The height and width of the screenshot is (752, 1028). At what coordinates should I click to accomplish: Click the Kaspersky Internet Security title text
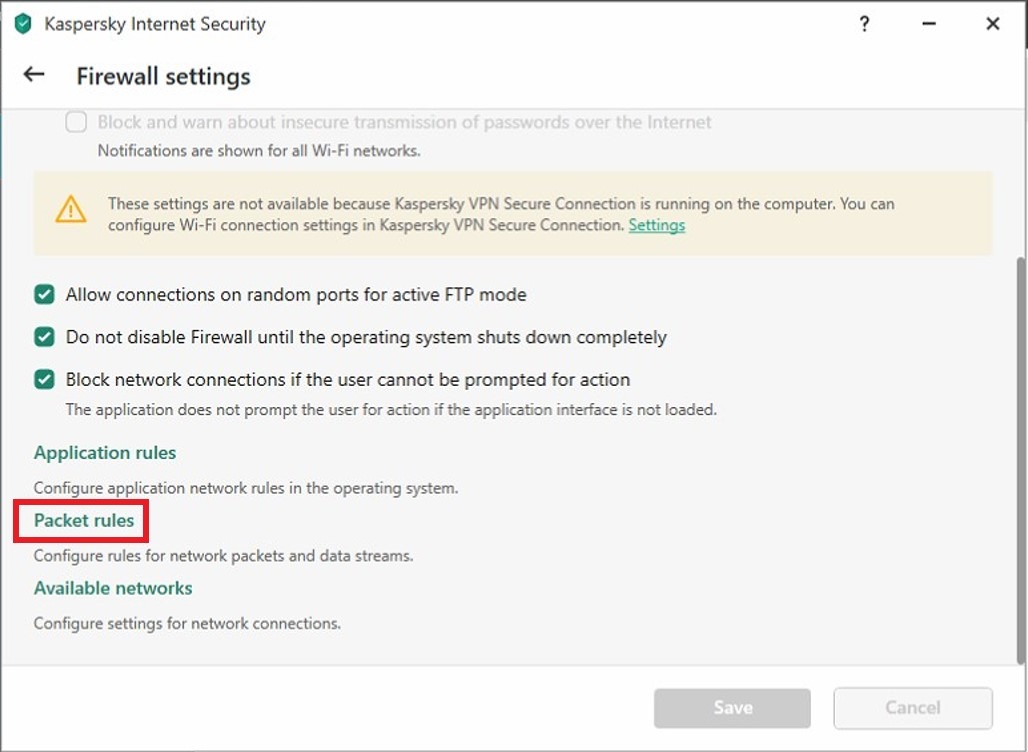(155, 24)
